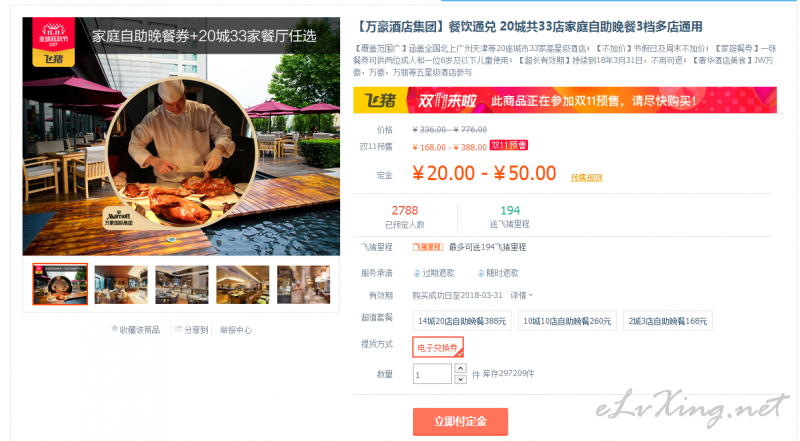Decrease quantity with the down arrow

coord(460,379)
